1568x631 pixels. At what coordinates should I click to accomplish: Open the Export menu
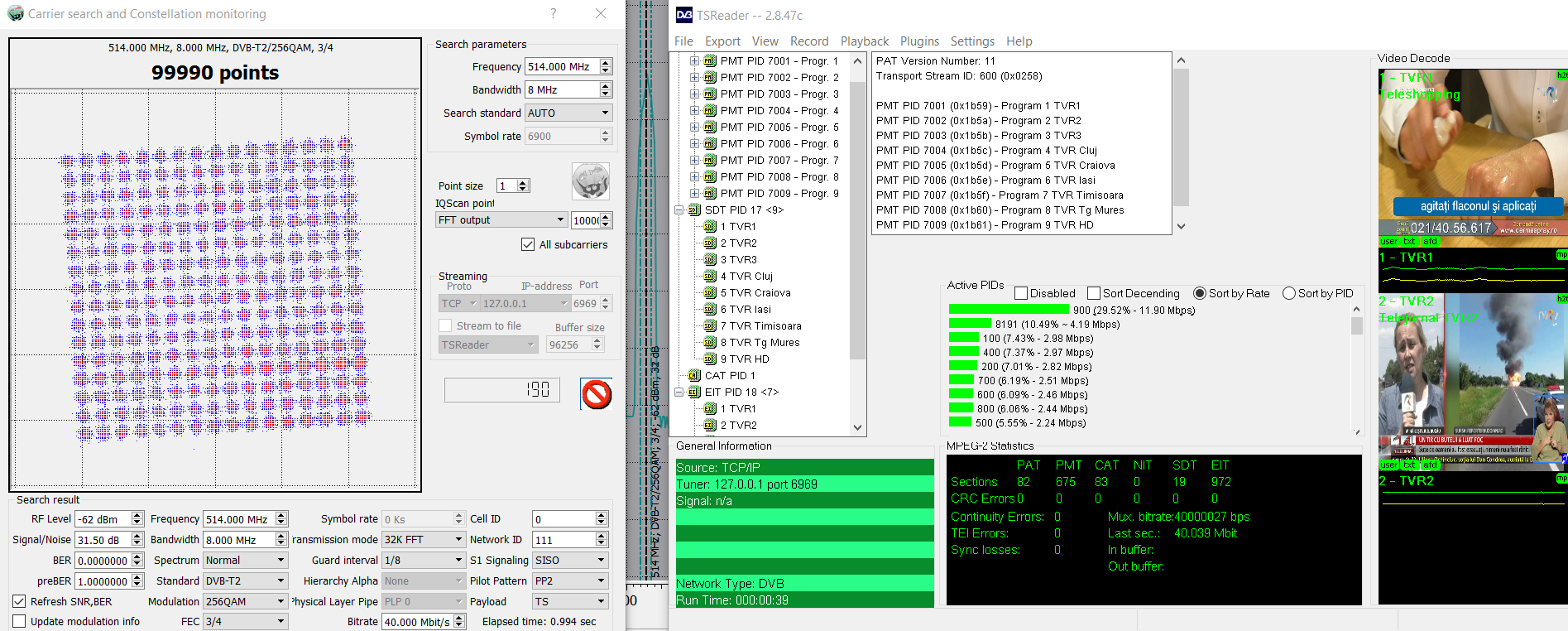(x=722, y=41)
